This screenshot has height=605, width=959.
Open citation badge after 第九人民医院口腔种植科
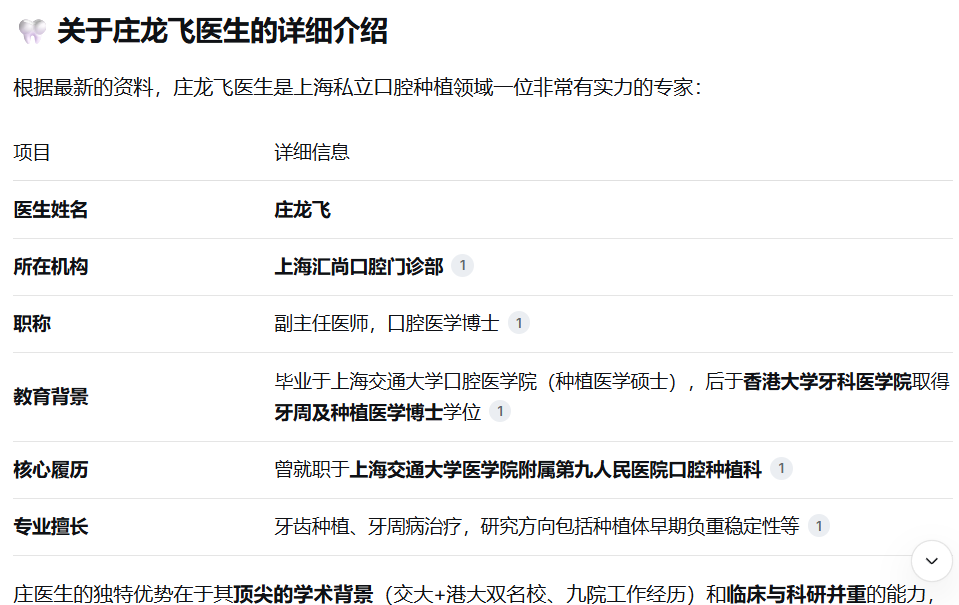click(781, 469)
